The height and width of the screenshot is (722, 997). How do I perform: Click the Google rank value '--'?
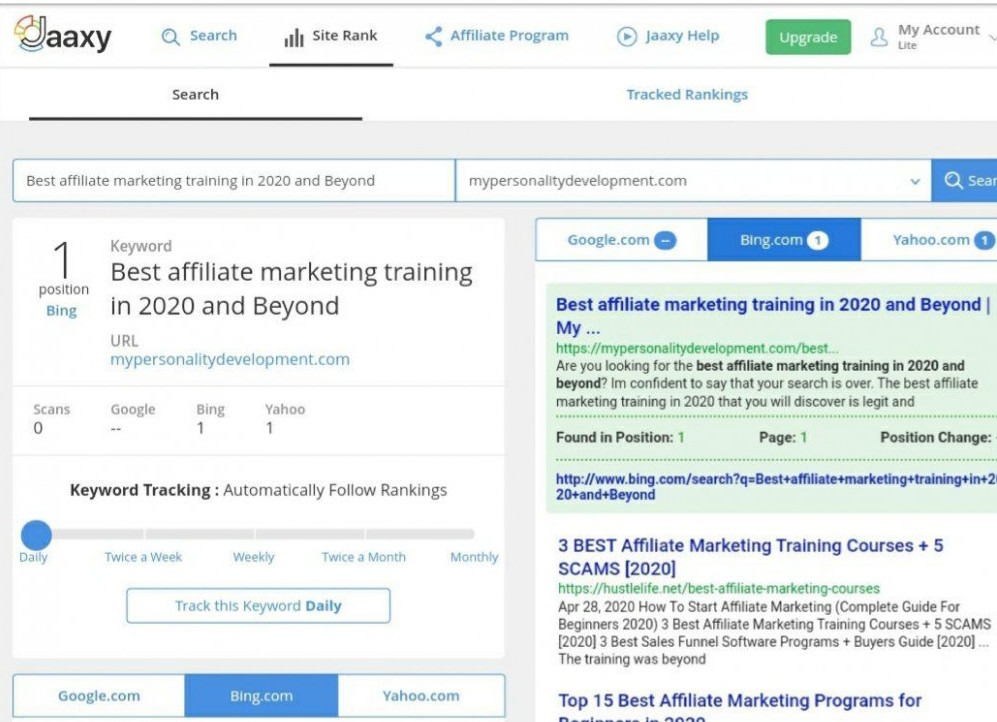[x=115, y=428]
